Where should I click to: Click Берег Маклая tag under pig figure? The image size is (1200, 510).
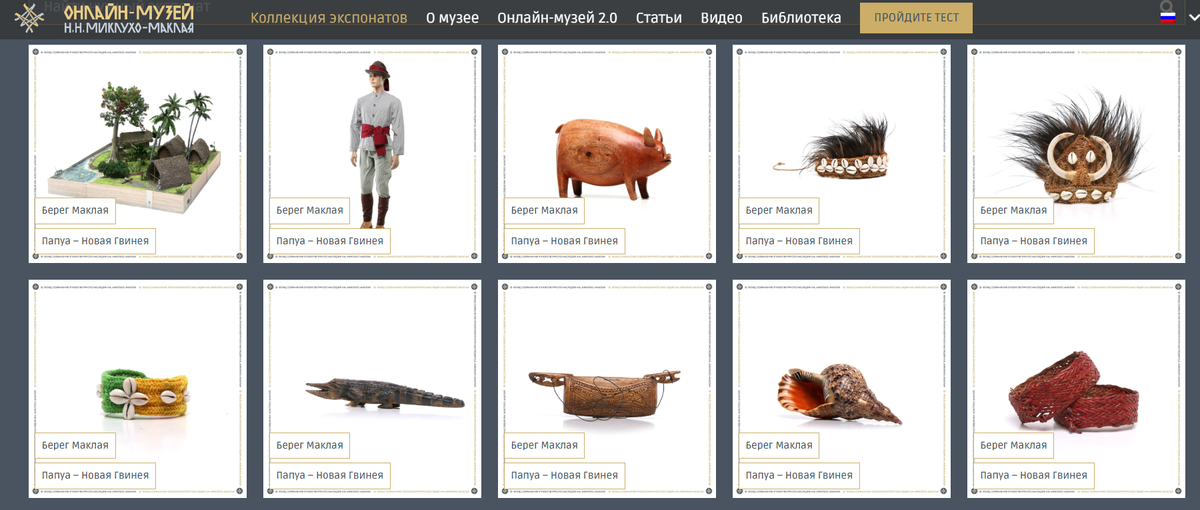[544, 211]
